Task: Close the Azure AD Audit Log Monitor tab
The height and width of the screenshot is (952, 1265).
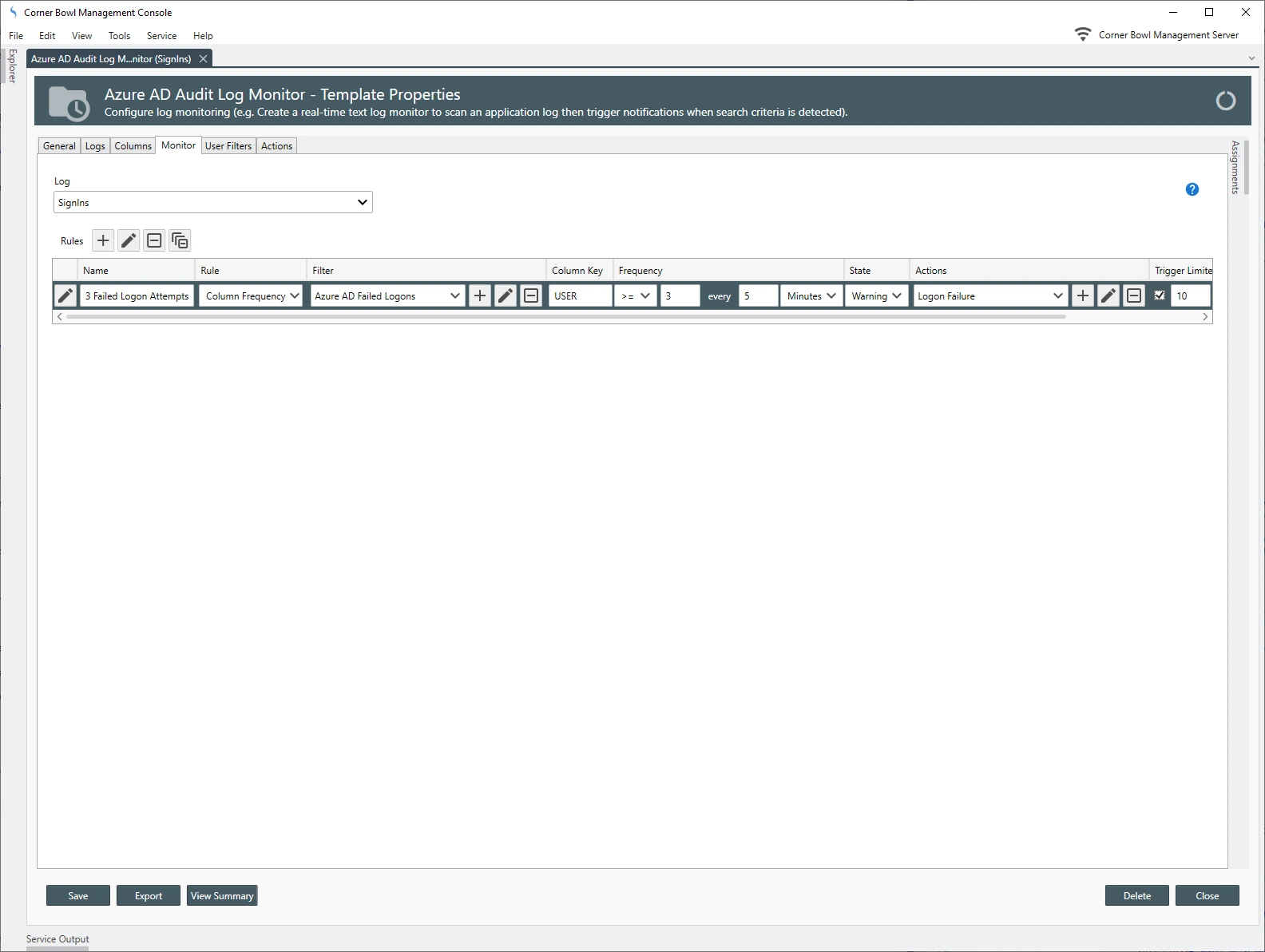Action: click(203, 59)
